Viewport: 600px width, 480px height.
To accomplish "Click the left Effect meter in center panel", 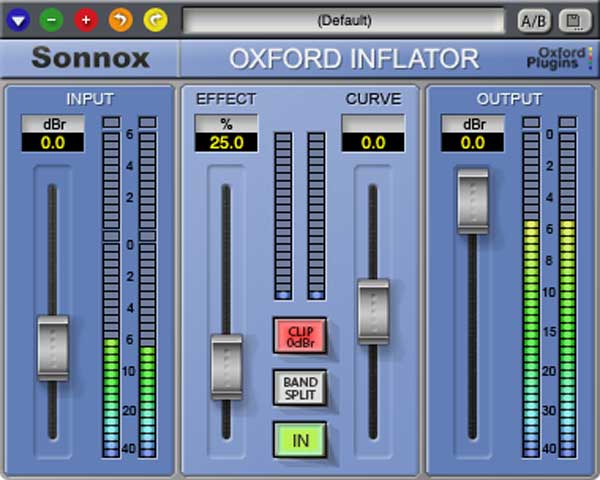I will point(284,216).
